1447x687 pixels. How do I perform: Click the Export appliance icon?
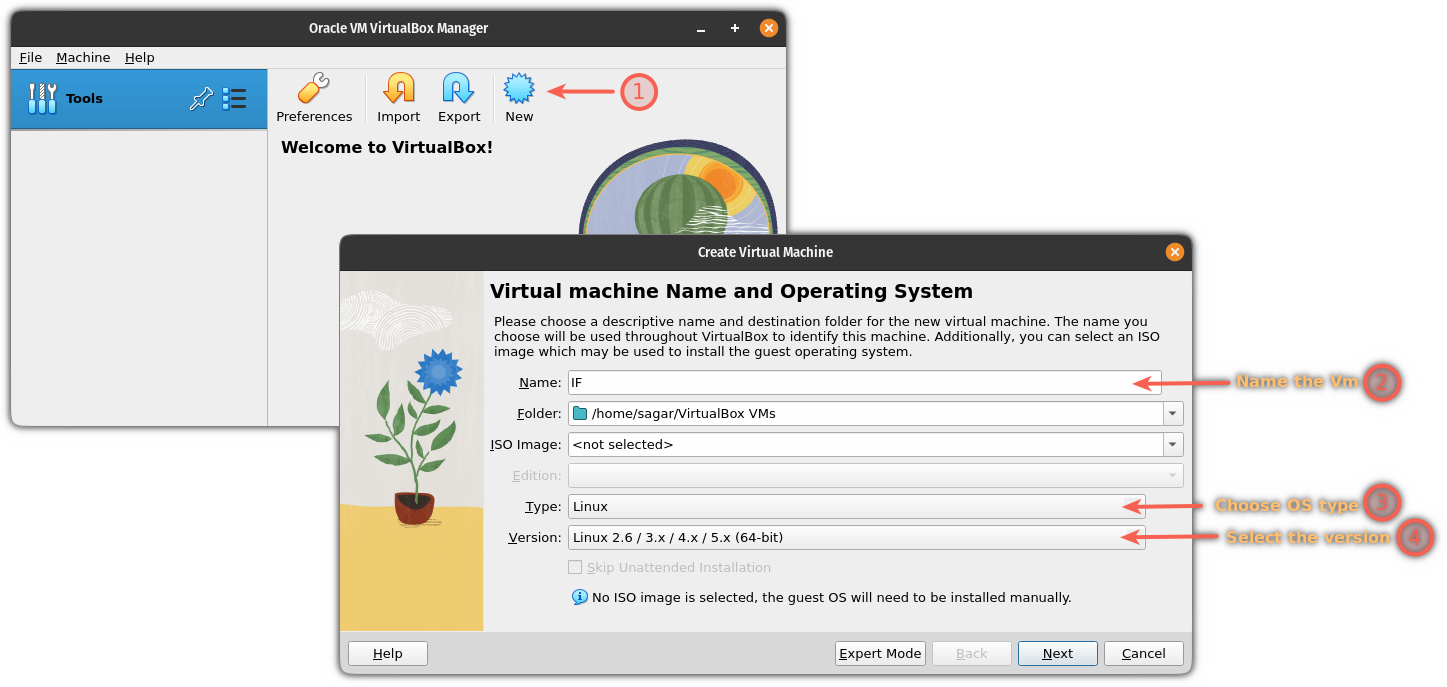[458, 90]
